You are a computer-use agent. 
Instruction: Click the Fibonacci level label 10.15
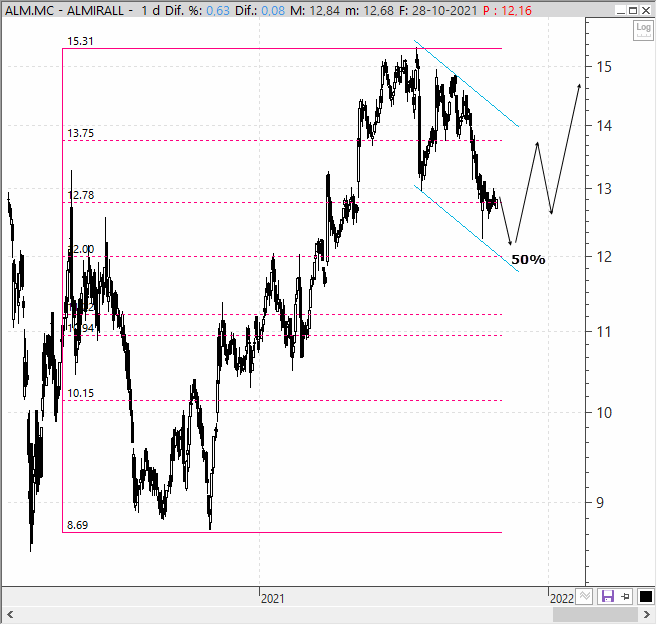click(80, 393)
